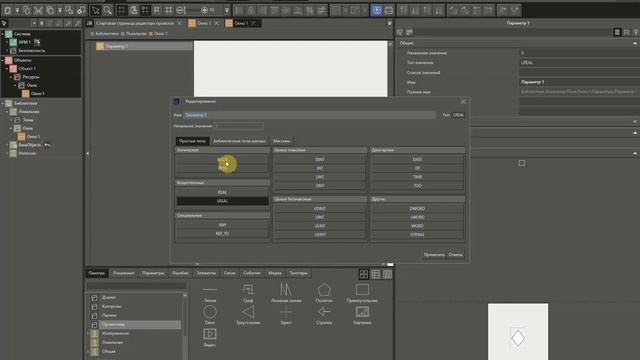Switch to library data types tab
Viewport: 640px width, 360px height.
tap(239, 141)
